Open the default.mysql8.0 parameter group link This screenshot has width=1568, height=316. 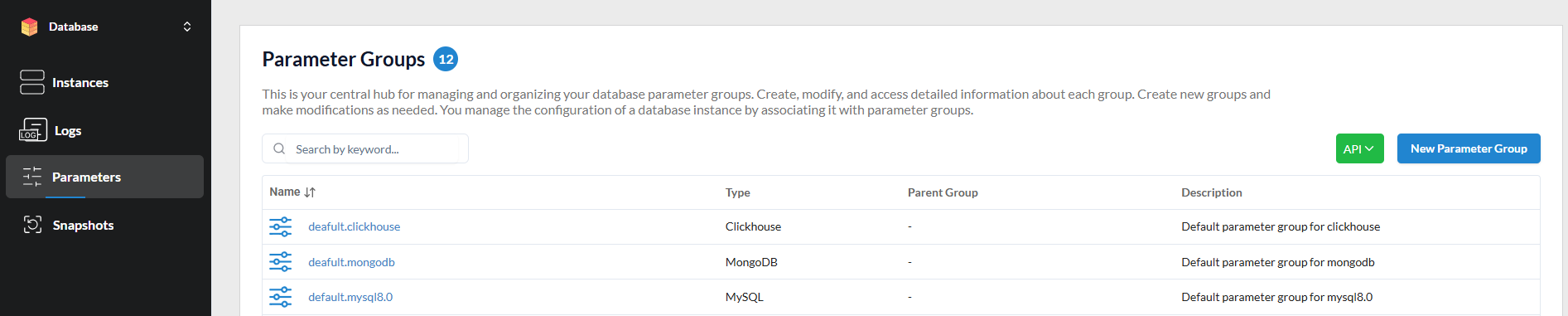(350, 297)
